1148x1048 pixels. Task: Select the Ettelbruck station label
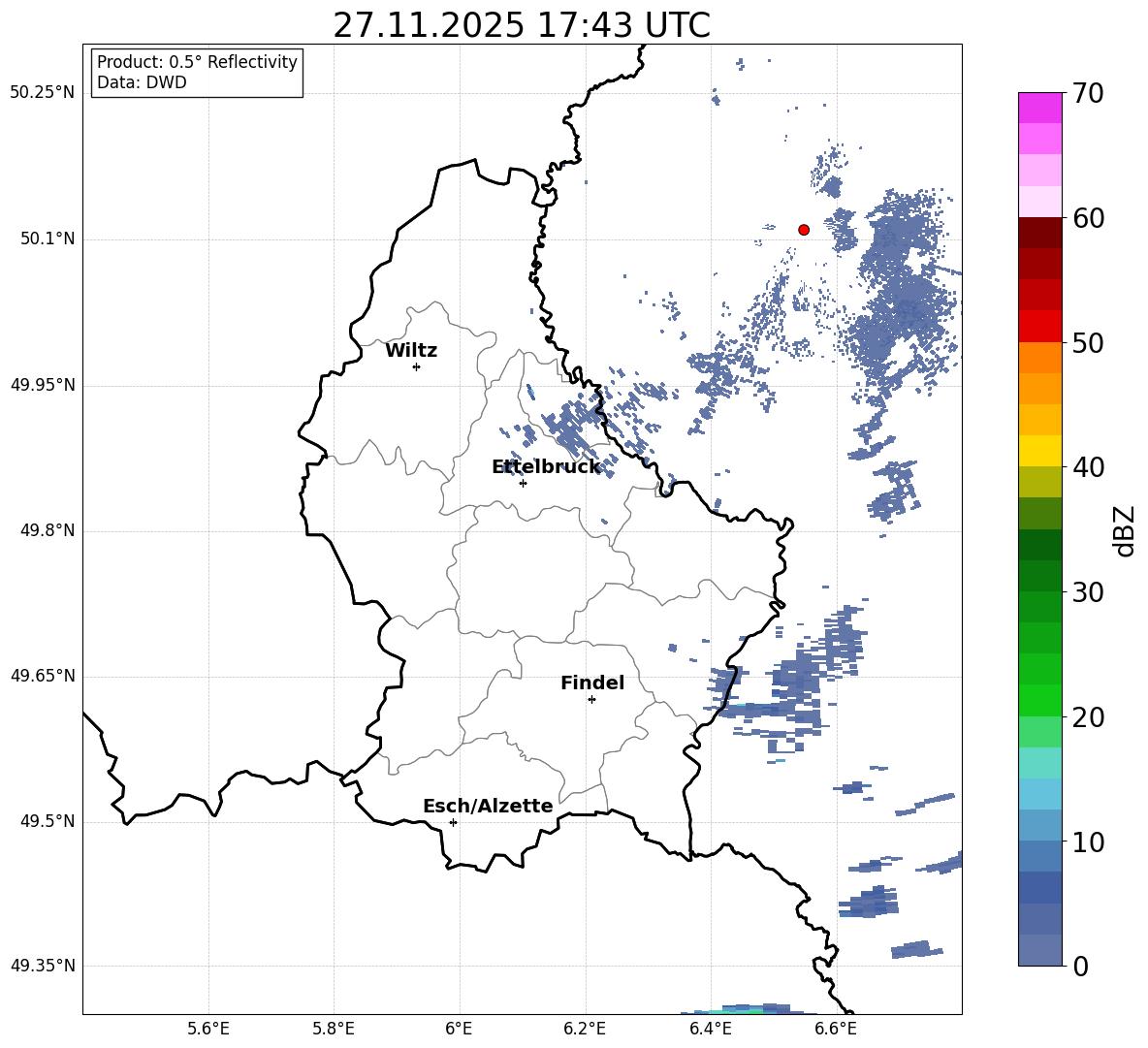point(546,467)
